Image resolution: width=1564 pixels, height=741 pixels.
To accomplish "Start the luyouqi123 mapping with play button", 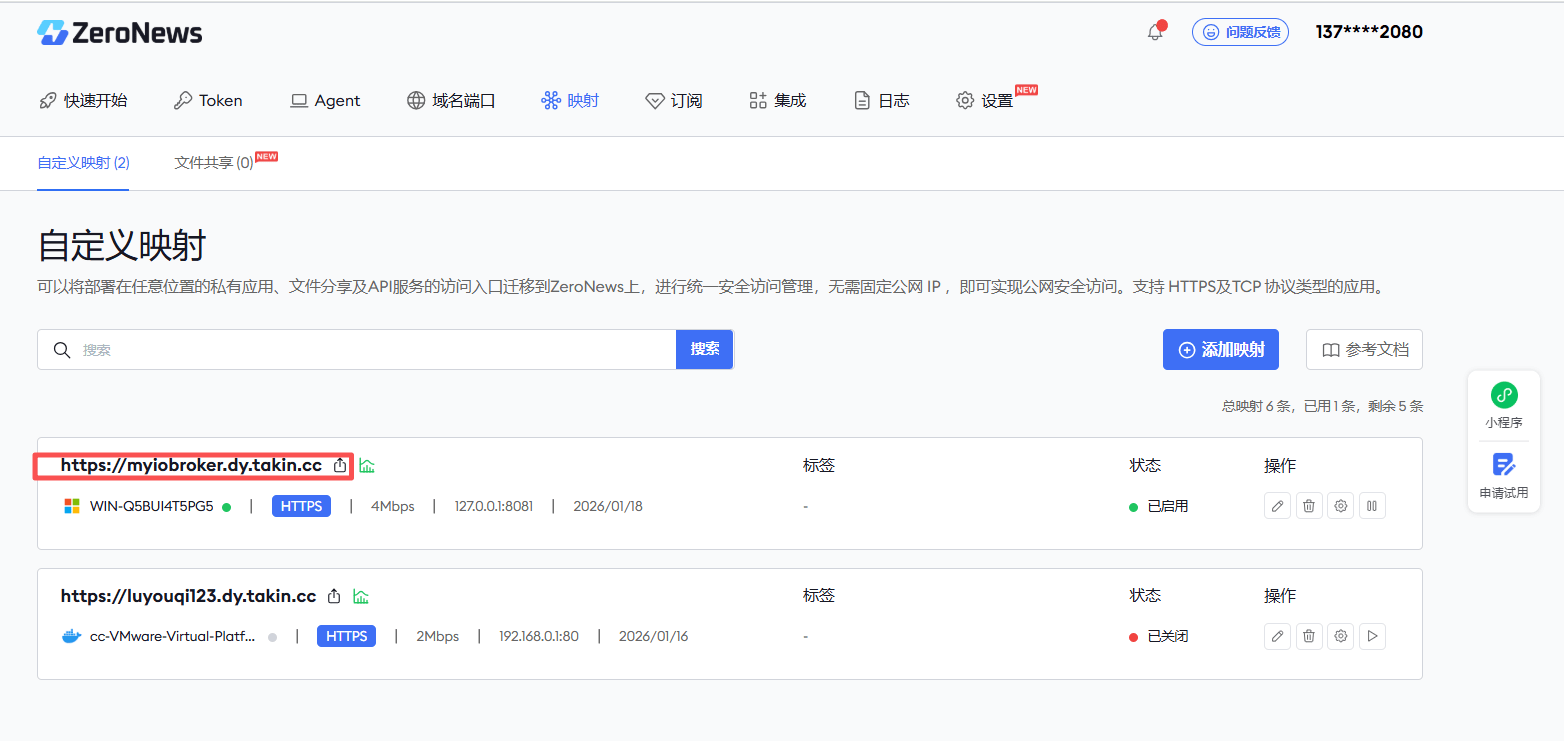I will tap(1372, 636).
